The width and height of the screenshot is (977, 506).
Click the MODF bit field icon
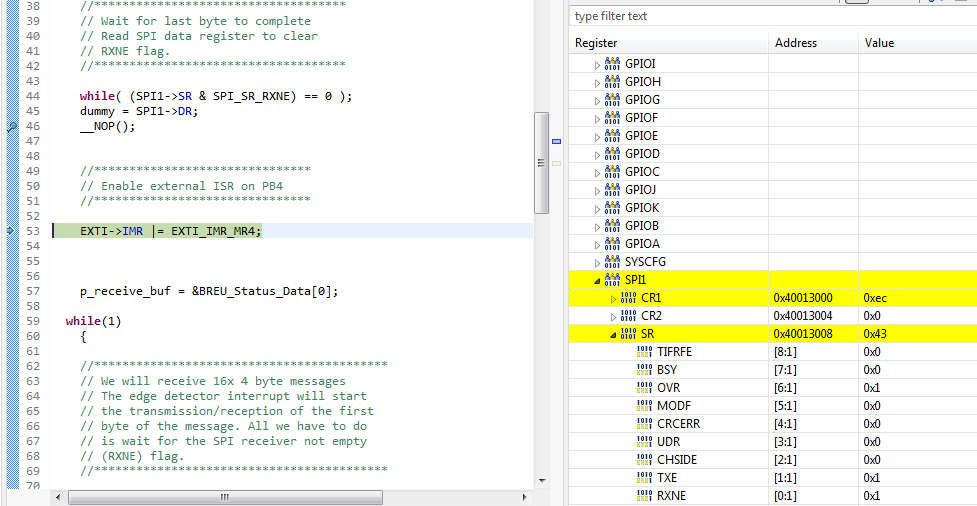[644, 406]
